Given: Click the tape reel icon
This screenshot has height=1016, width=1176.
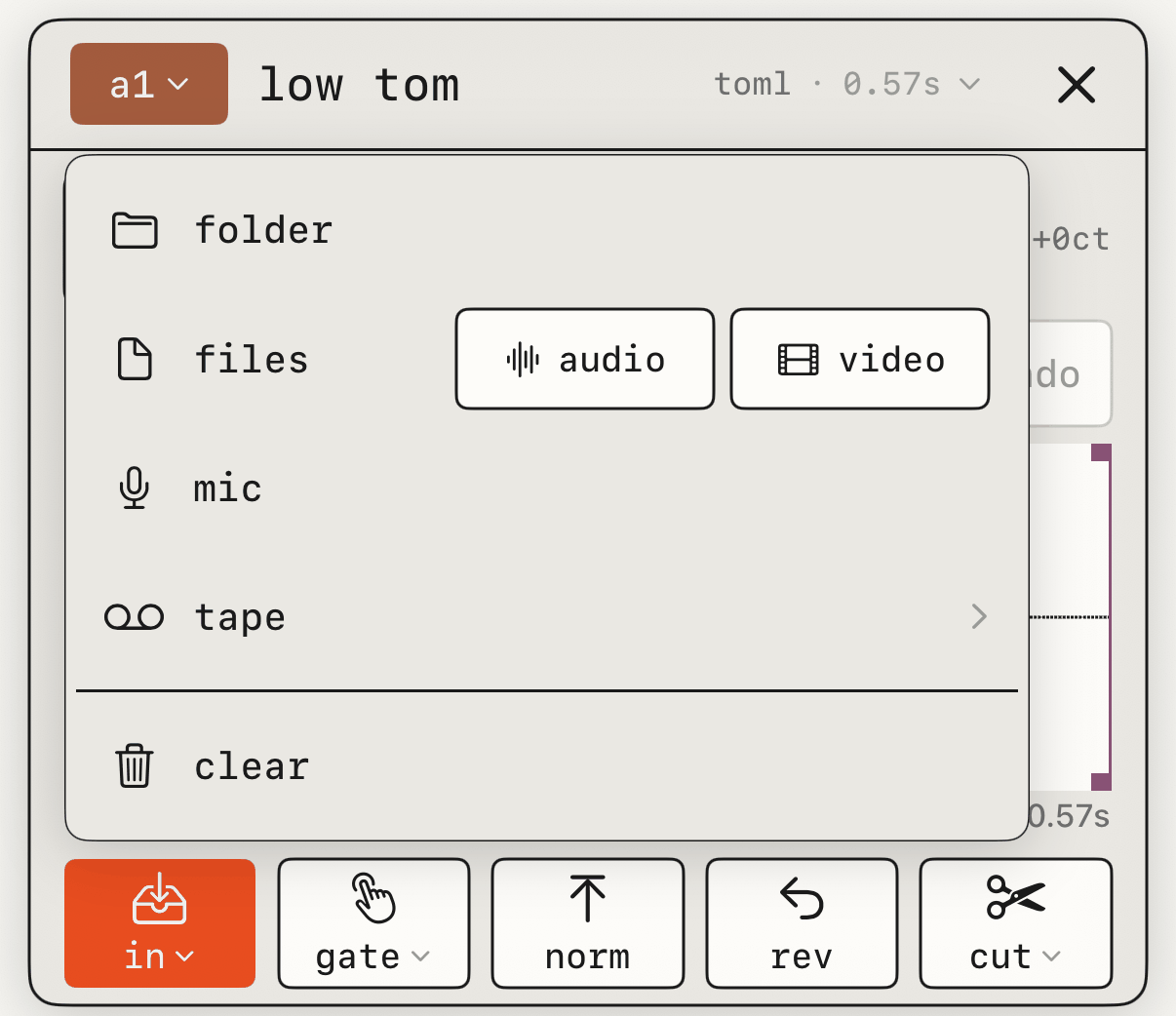Looking at the screenshot, I should (x=135, y=617).
